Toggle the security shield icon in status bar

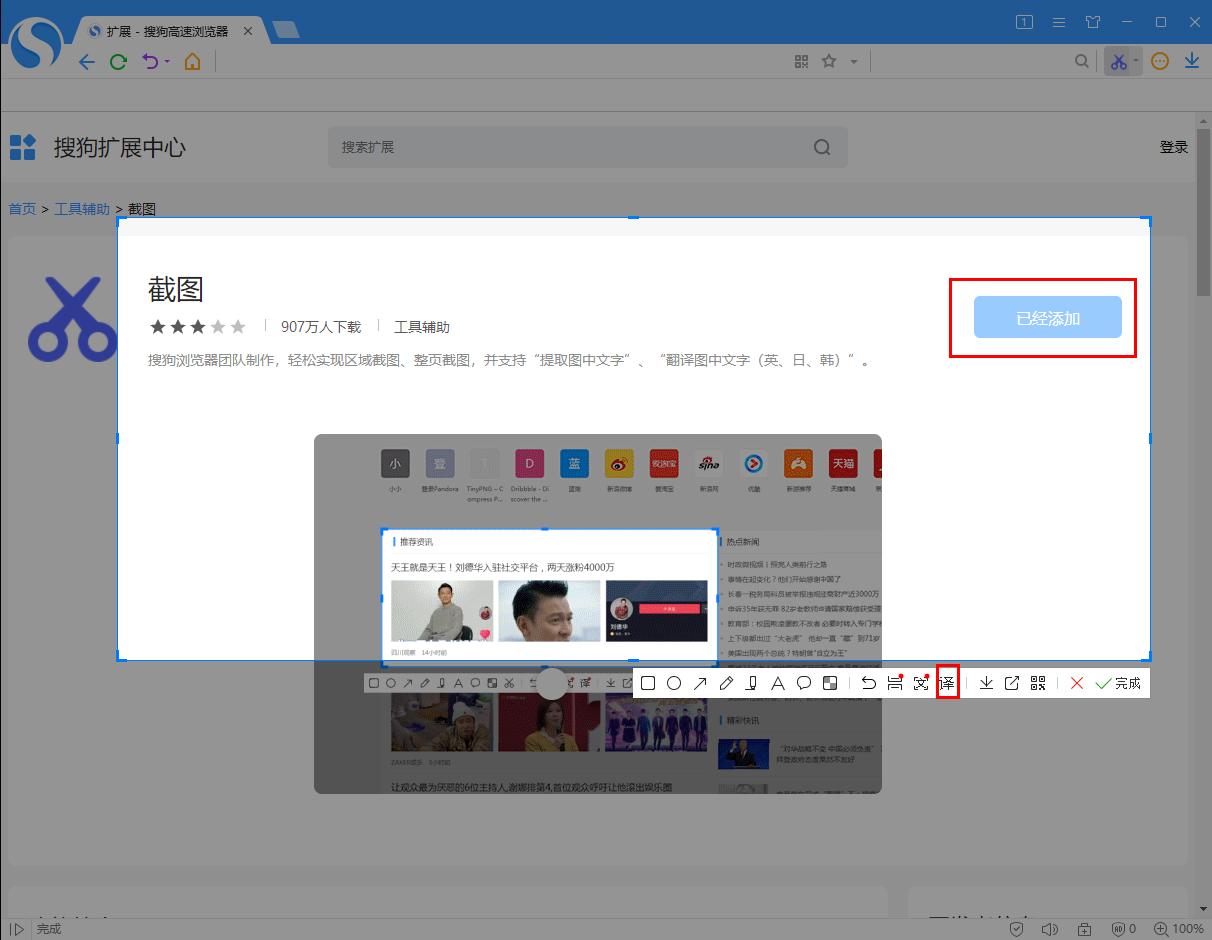tap(1017, 929)
